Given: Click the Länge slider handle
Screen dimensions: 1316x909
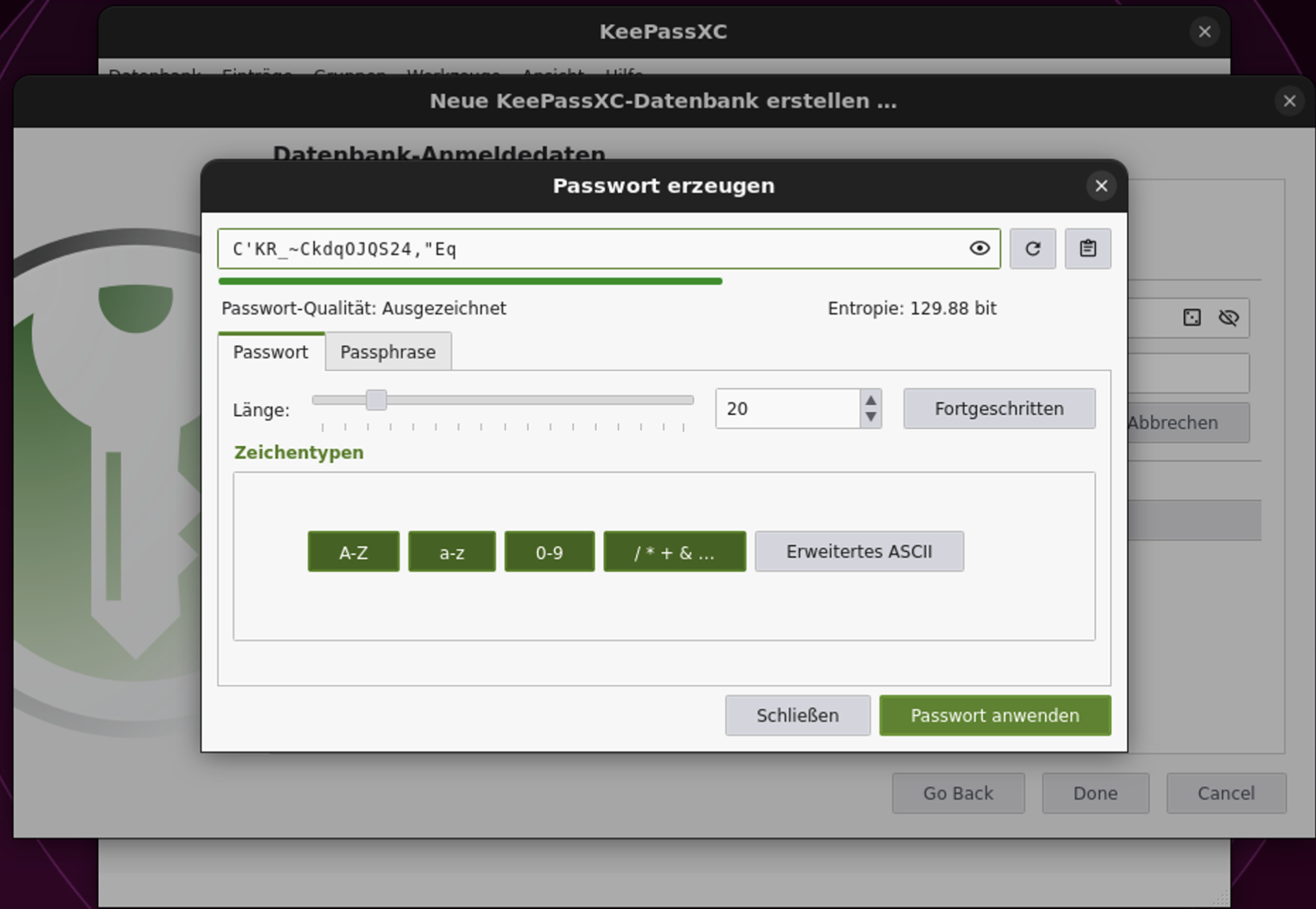Looking at the screenshot, I should pos(376,400).
